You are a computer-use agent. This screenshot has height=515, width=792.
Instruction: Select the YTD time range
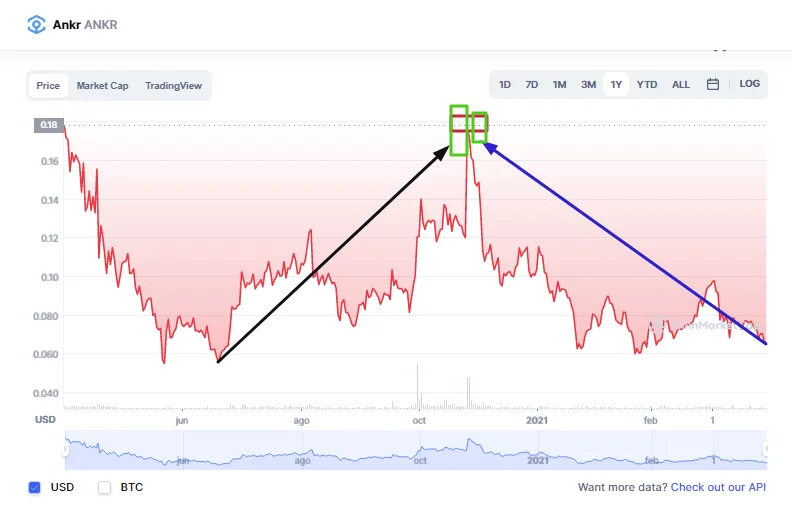coord(647,84)
